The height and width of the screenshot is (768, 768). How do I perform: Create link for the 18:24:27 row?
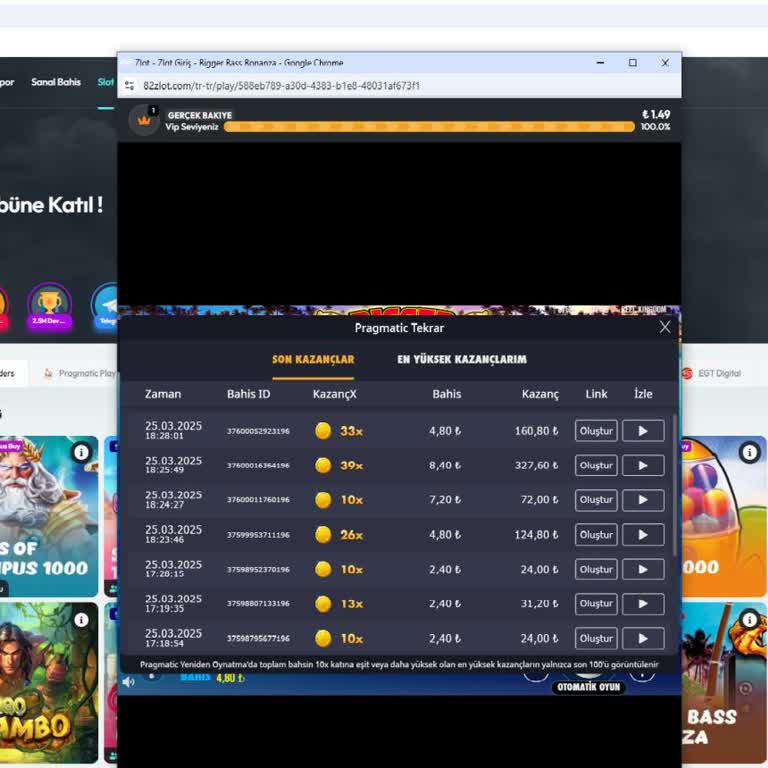(596, 500)
